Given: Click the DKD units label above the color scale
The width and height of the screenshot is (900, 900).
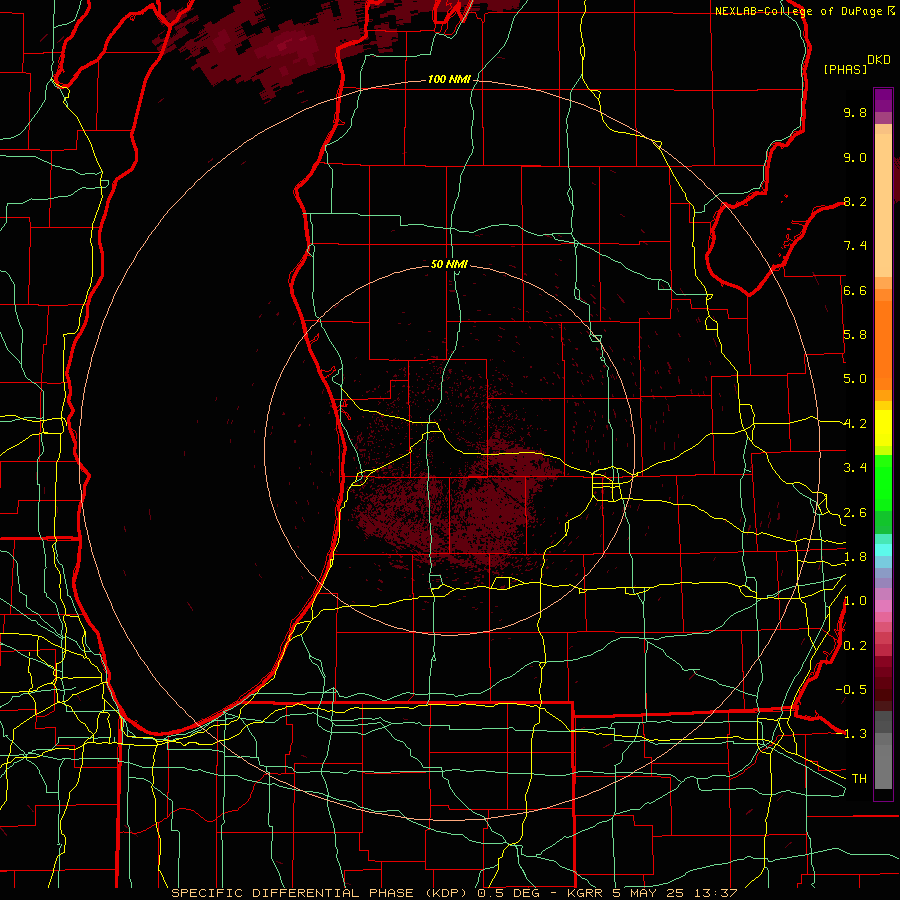Looking at the screenshot, I should [878, 60].
